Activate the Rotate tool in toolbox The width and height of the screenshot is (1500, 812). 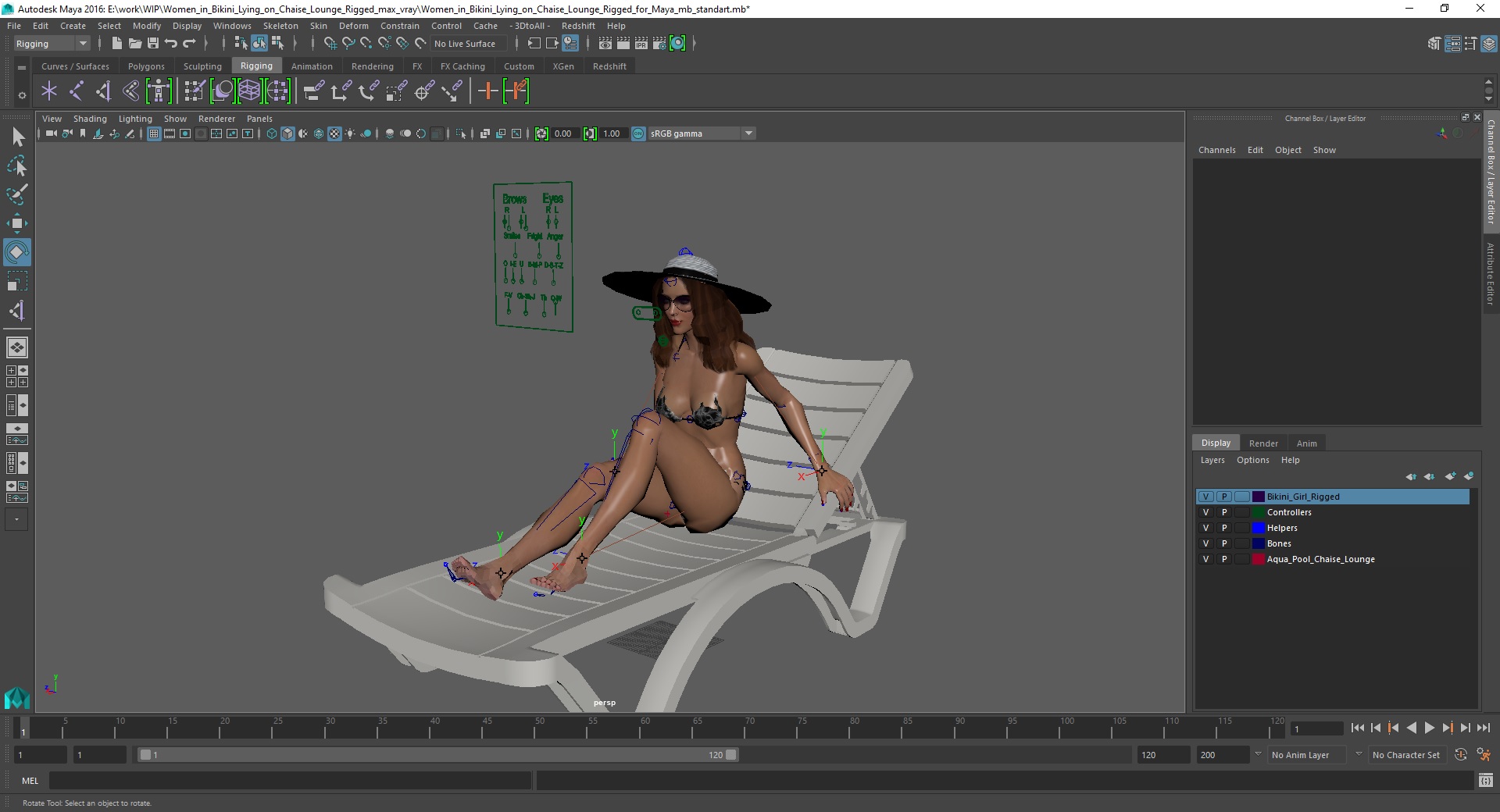coord(17,252)
